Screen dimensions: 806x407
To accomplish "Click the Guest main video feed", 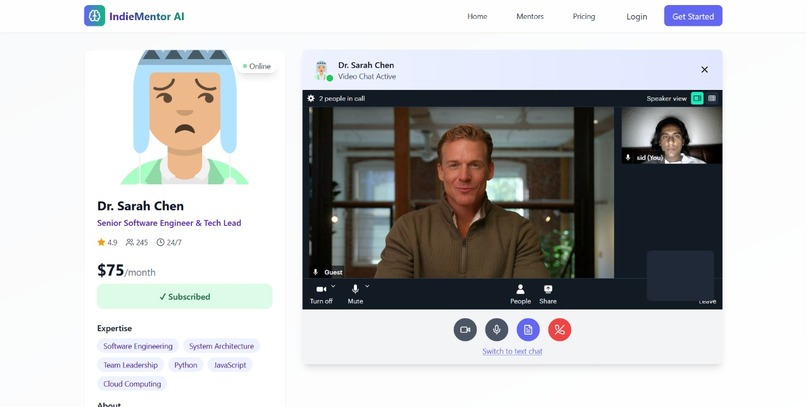I will coord(461,193).
